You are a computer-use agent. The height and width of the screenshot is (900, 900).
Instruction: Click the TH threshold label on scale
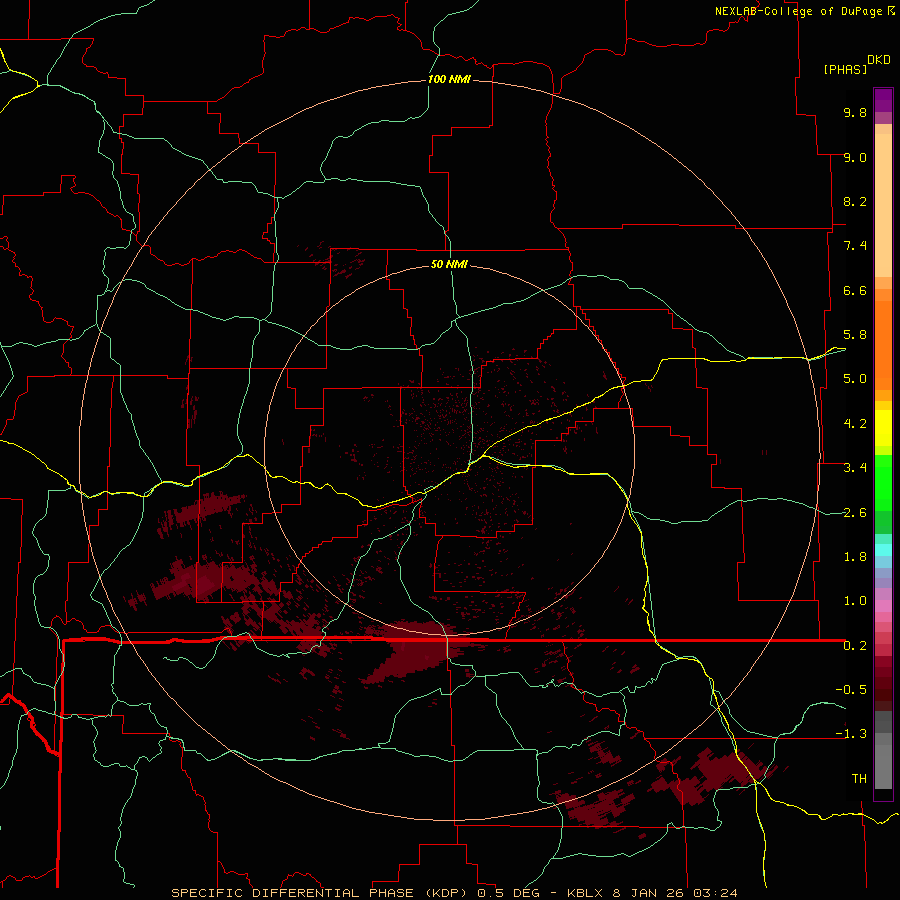[859, 779]
